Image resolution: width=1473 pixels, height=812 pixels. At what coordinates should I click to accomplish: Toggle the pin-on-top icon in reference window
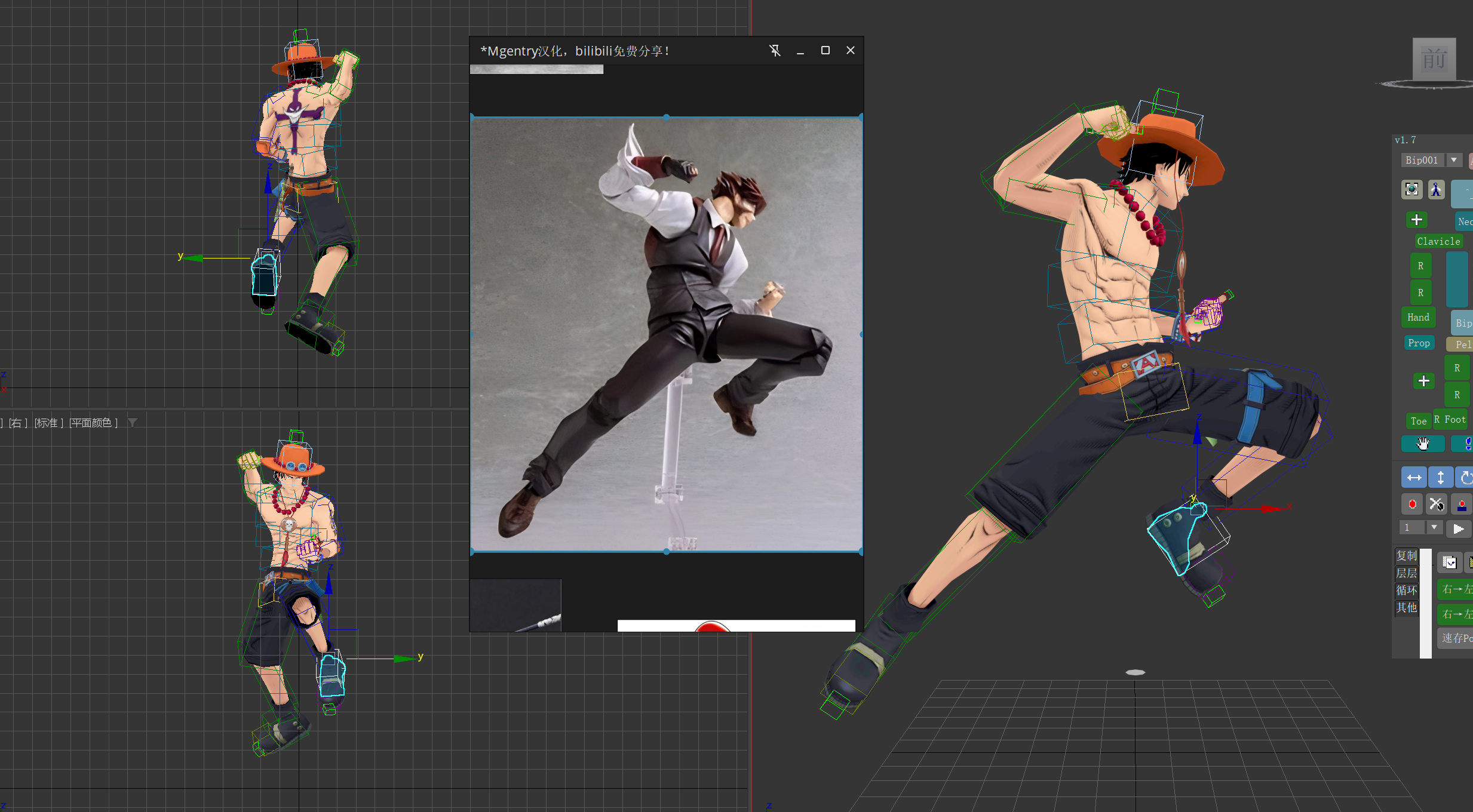coord(775,51)
